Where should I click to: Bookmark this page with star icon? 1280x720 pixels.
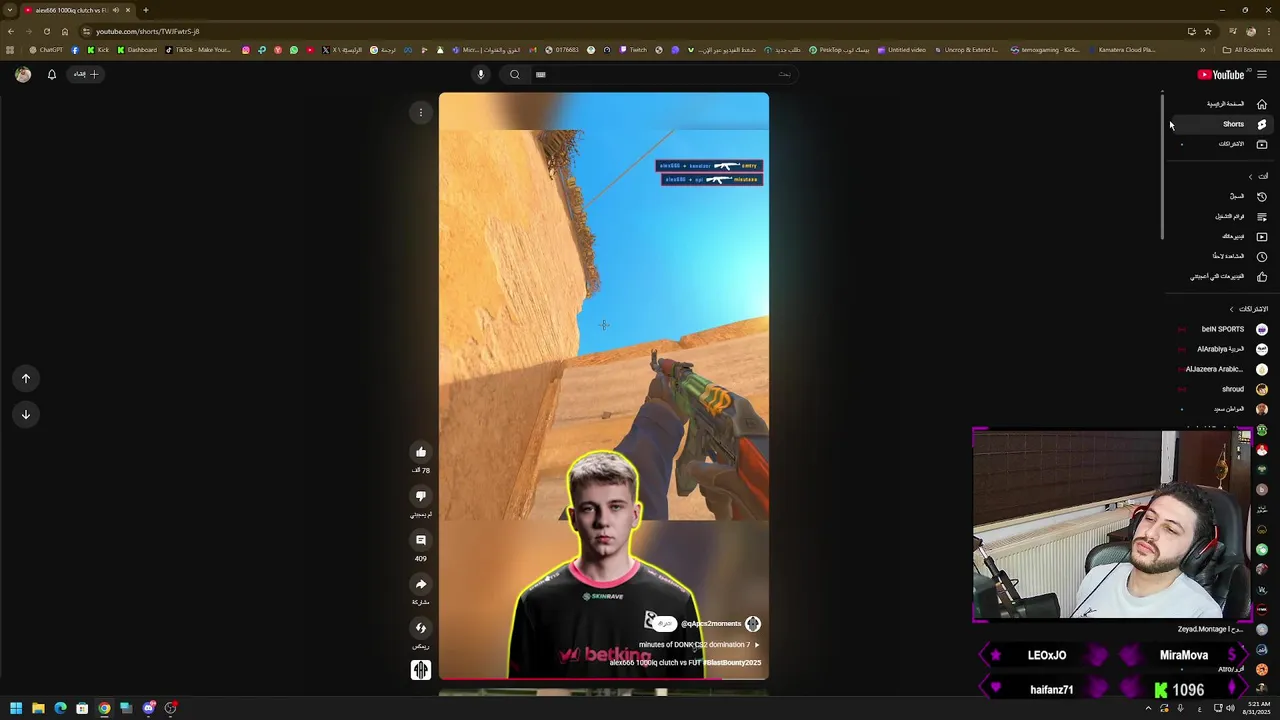pos(1208,31)
